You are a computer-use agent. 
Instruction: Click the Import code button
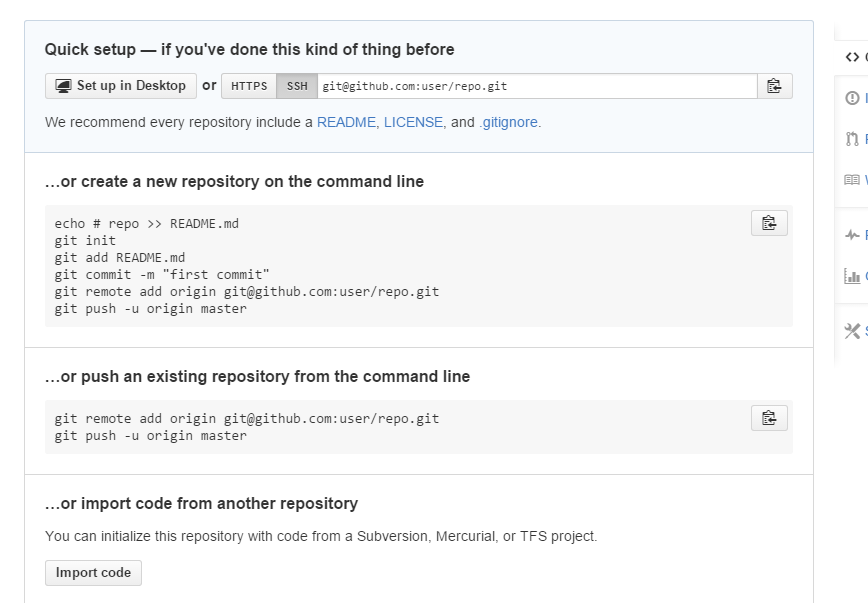click(x=93, y=573)
